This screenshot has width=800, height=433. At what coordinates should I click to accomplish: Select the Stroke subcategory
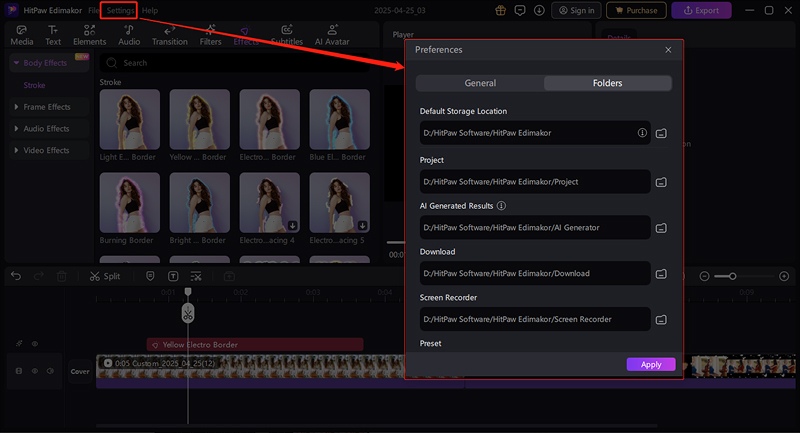(x=34, y=85)
